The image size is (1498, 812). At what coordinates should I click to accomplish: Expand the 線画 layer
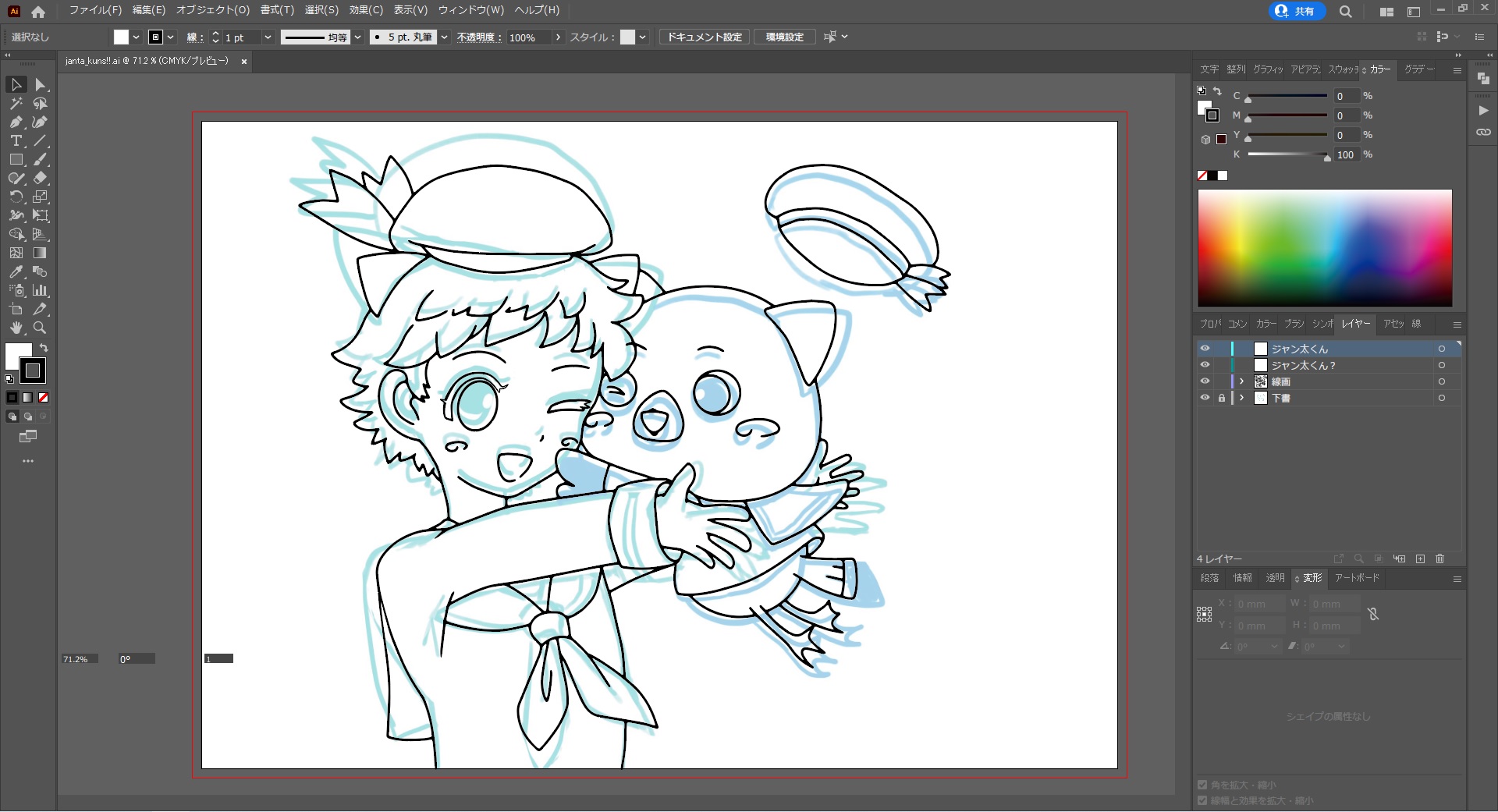point(1242,381)
